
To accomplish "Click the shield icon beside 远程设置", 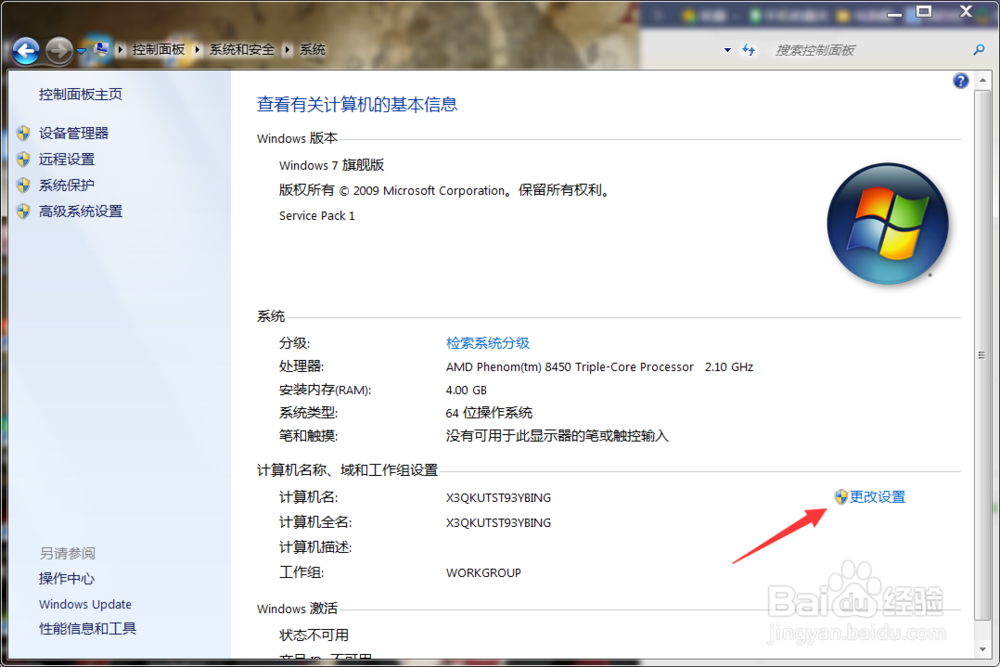I will click(x=24, y=159).
